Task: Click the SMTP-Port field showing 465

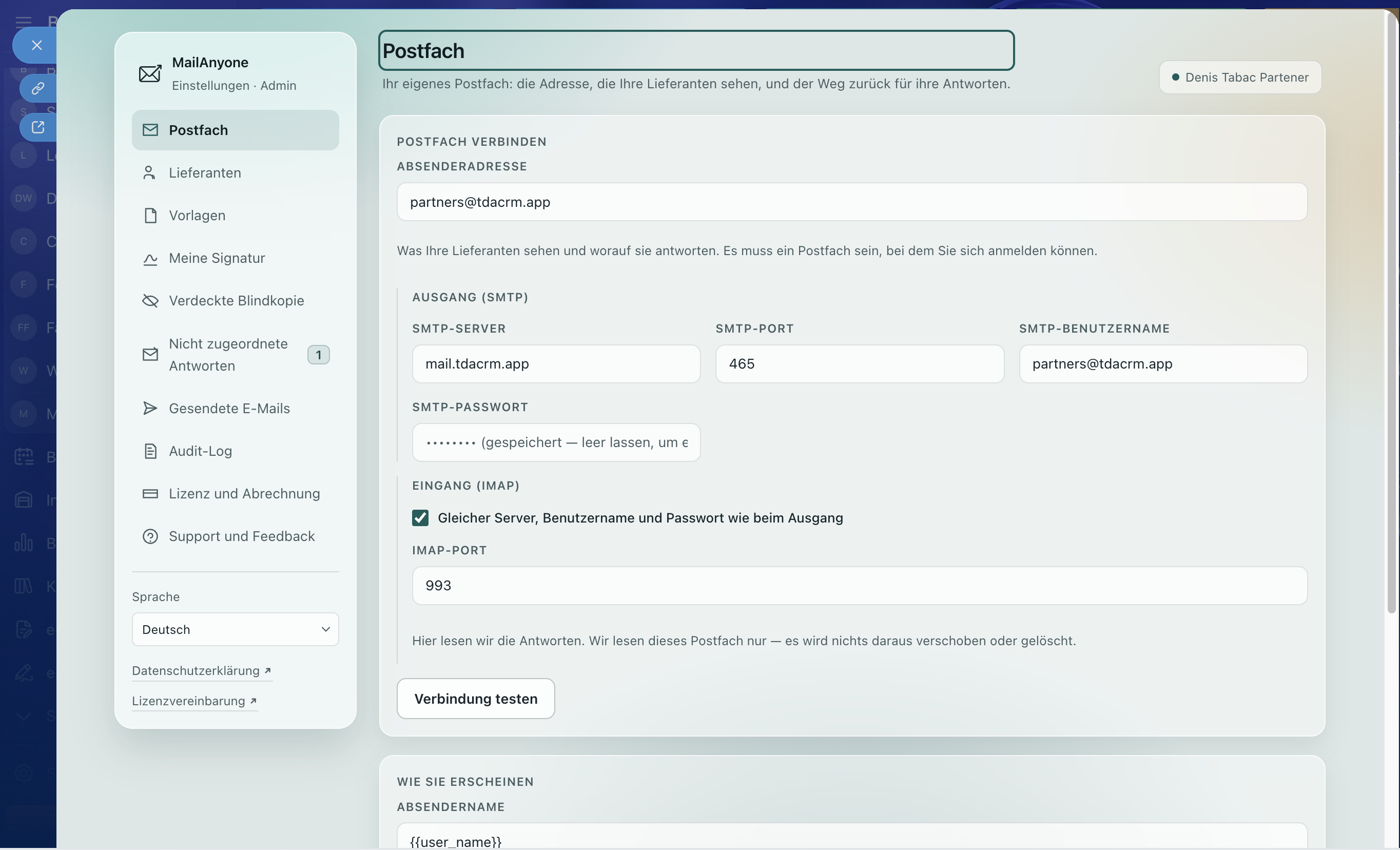Action: [x=860, y=363]
